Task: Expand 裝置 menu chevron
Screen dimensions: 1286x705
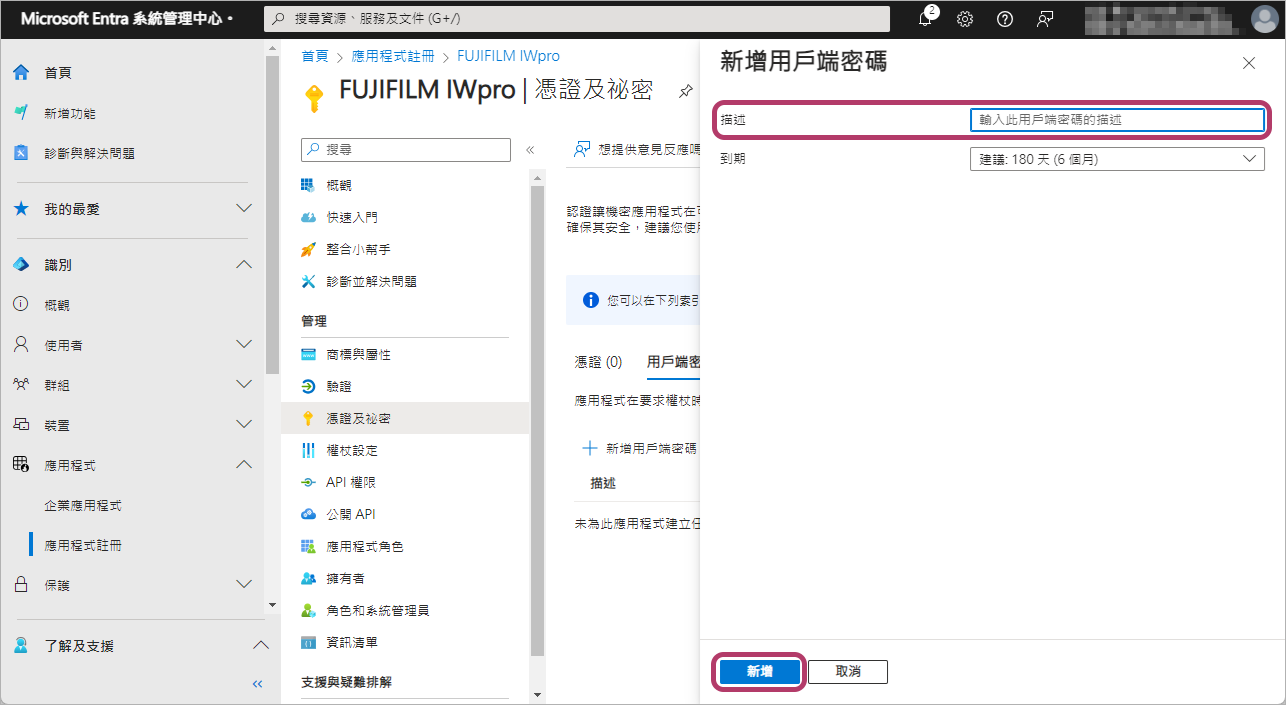Action: (x=243, y=424)
